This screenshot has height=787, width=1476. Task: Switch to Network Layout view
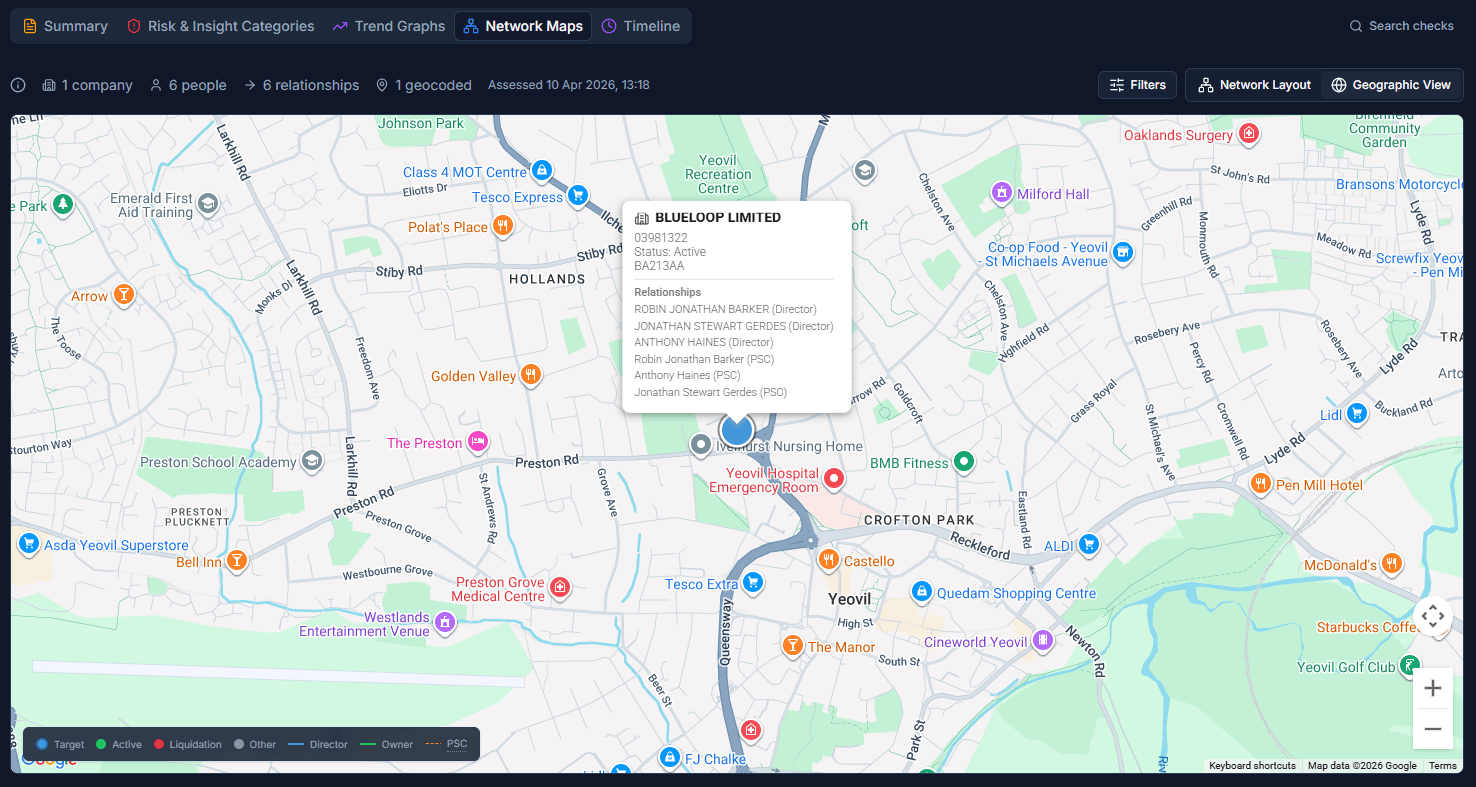(1254, 85)
